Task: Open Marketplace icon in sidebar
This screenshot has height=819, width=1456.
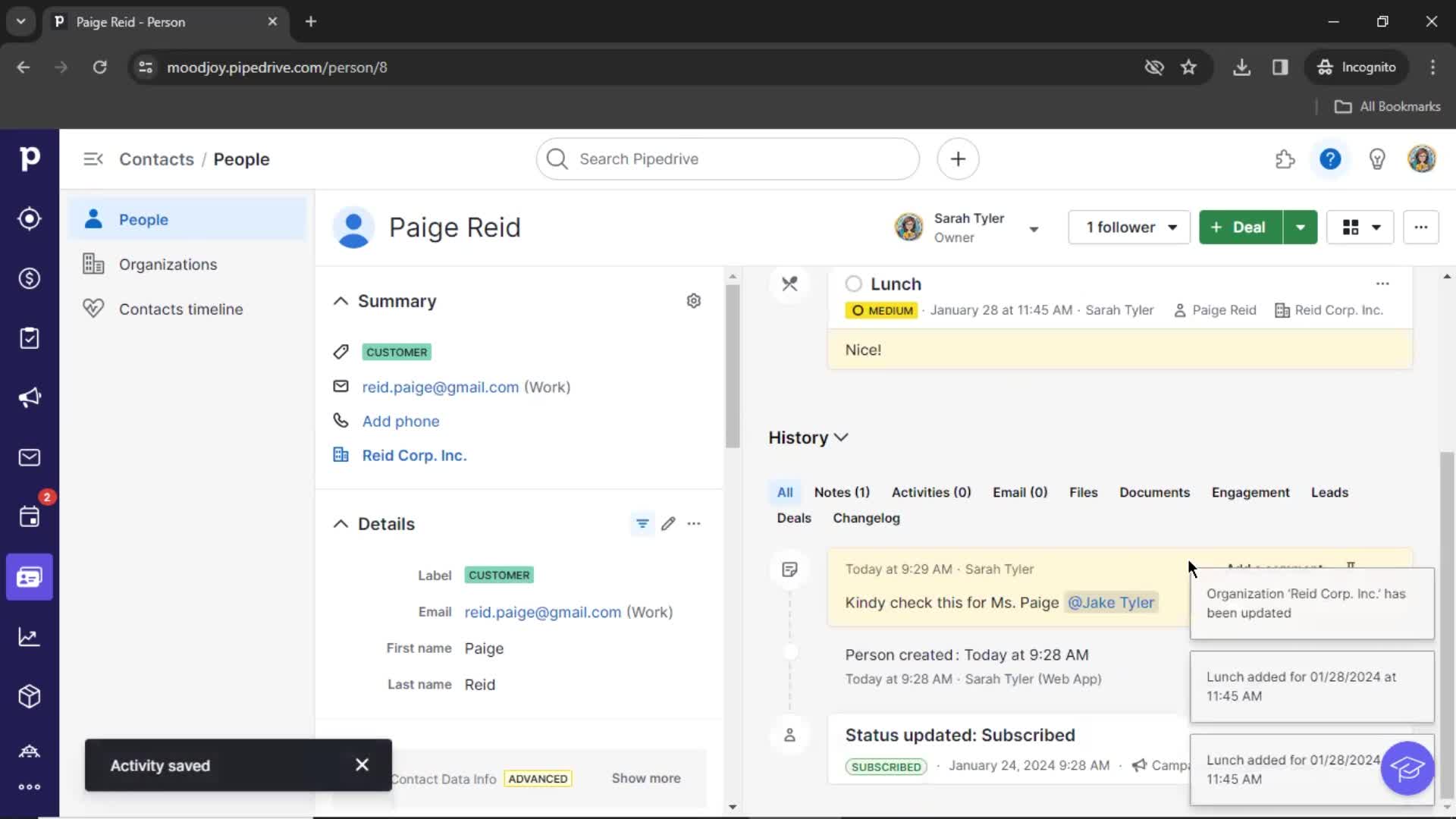Action: [x=30, y=751]
